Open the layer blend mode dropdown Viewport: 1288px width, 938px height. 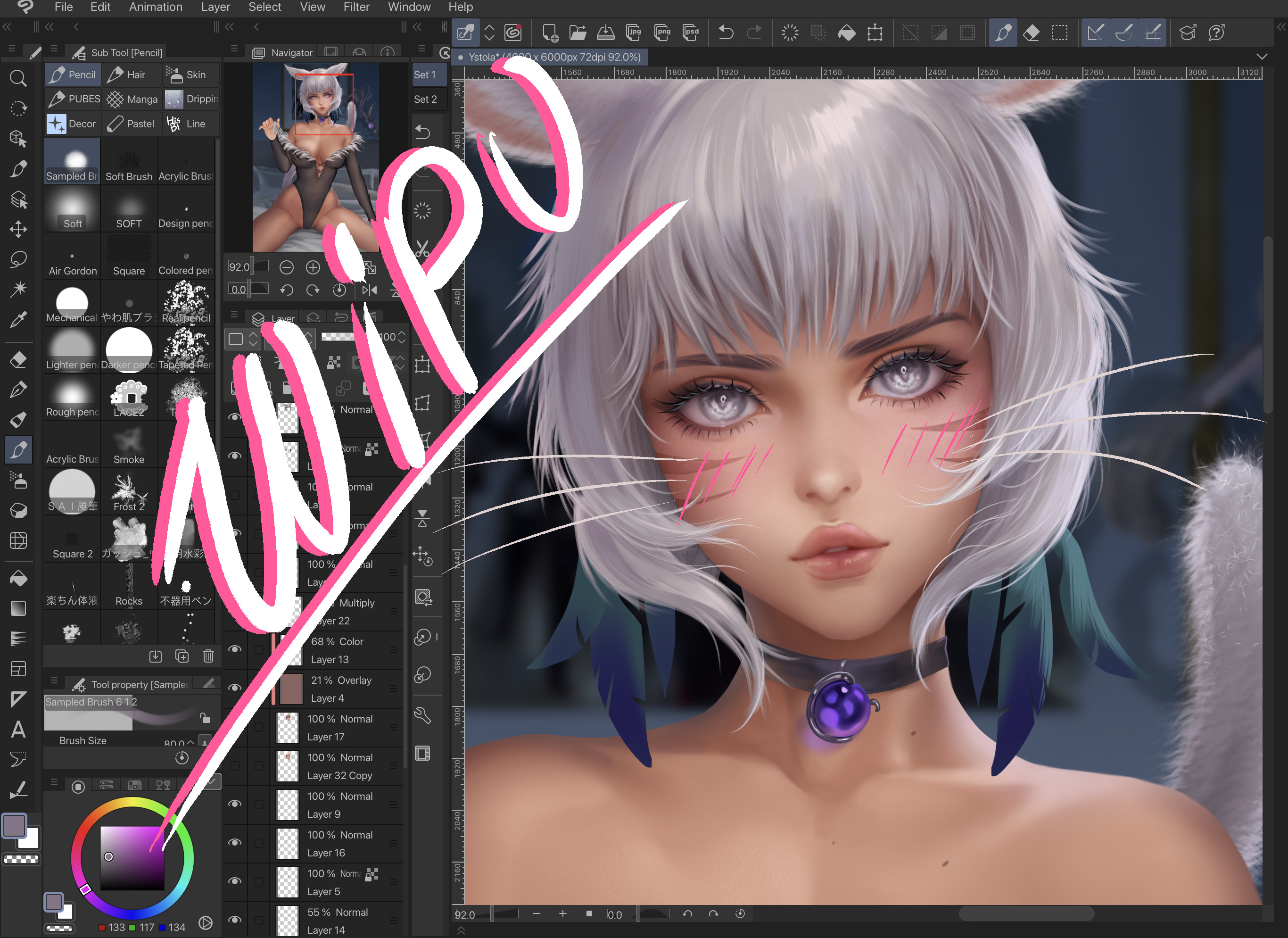click(x=289, y=339)
